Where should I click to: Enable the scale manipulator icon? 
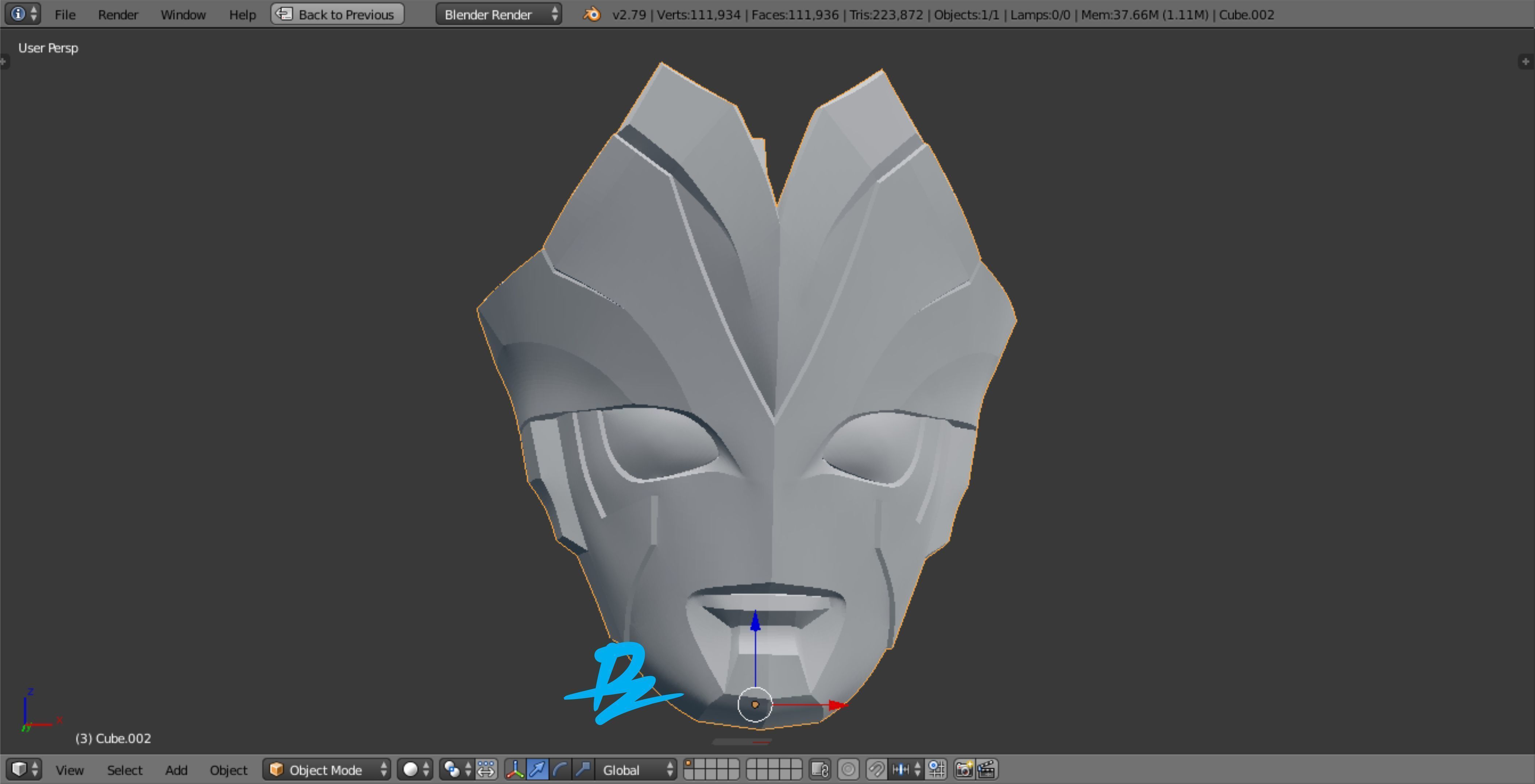click(x=583, y=769)
